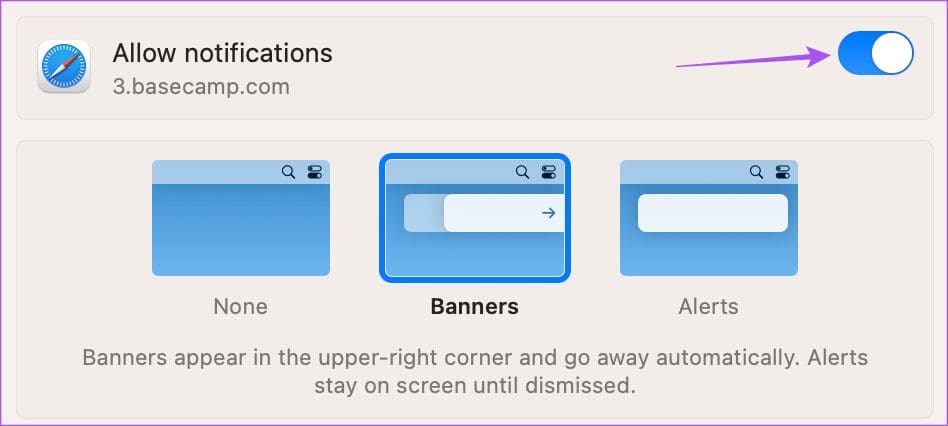This screenshot has width=948, height=426.
Task: Click magnifier icon in the None preview
Action: (x=288, y=172)
